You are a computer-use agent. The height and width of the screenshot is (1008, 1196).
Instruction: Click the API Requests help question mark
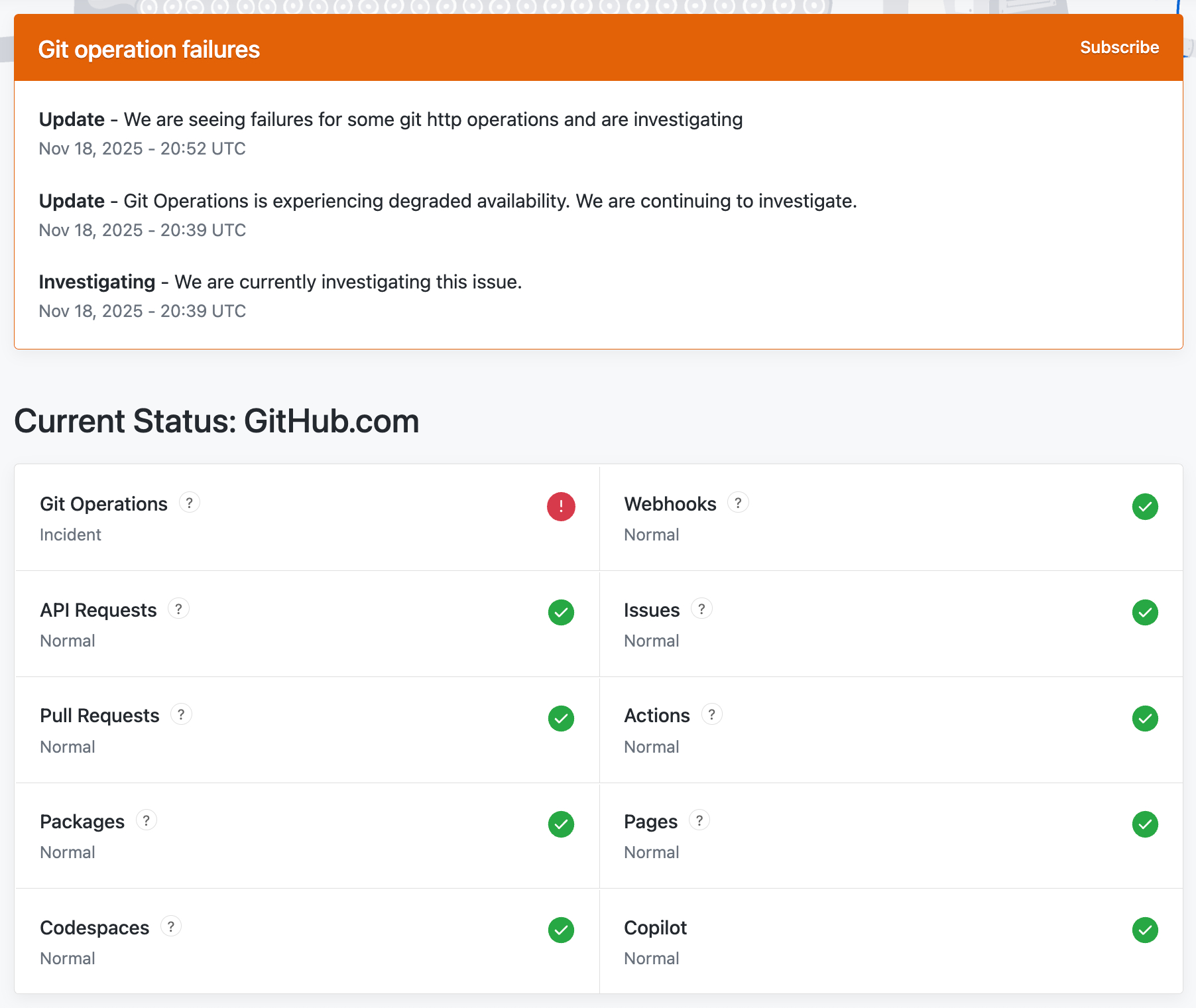coord(178,609)
